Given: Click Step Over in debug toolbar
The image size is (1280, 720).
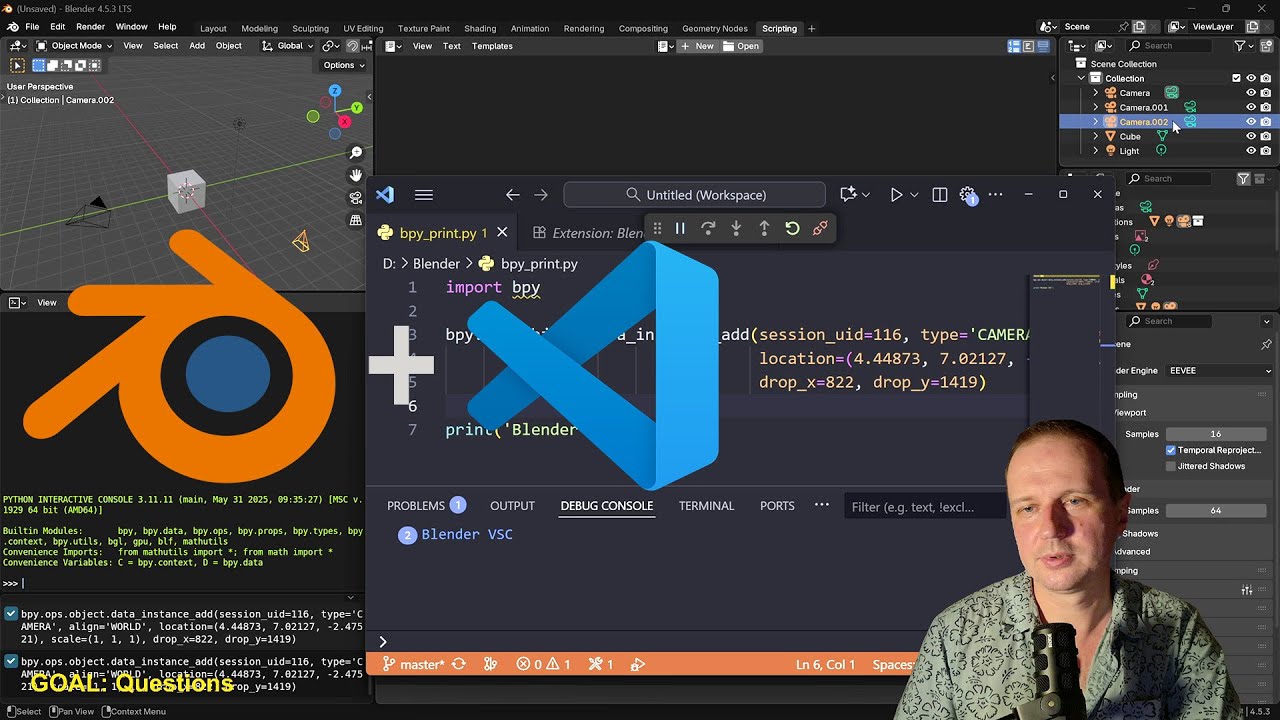Looking at the screenshot, I should pyautogui.click(x=708, y=228).
